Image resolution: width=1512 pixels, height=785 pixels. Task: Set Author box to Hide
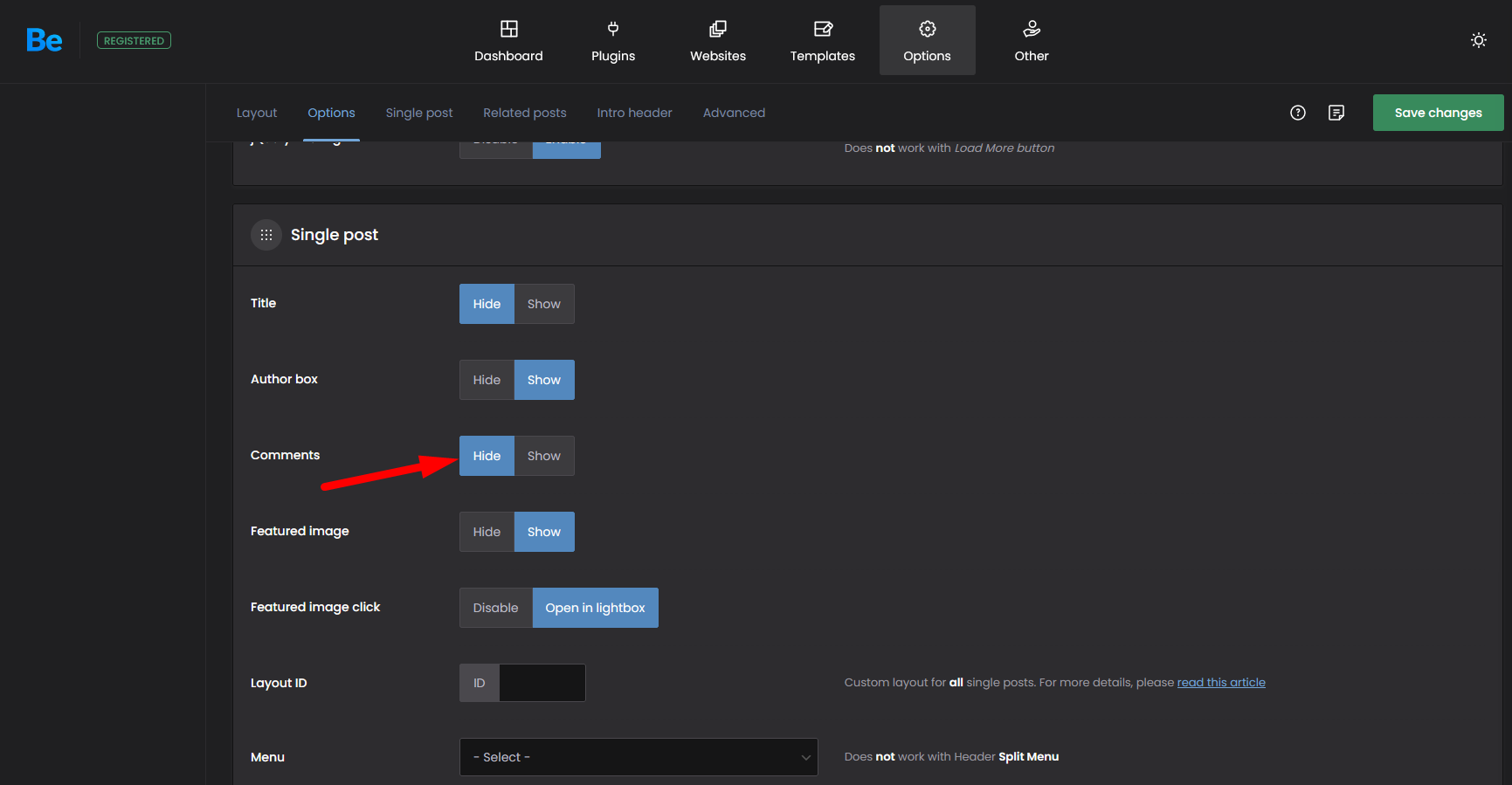pos(487,380)
